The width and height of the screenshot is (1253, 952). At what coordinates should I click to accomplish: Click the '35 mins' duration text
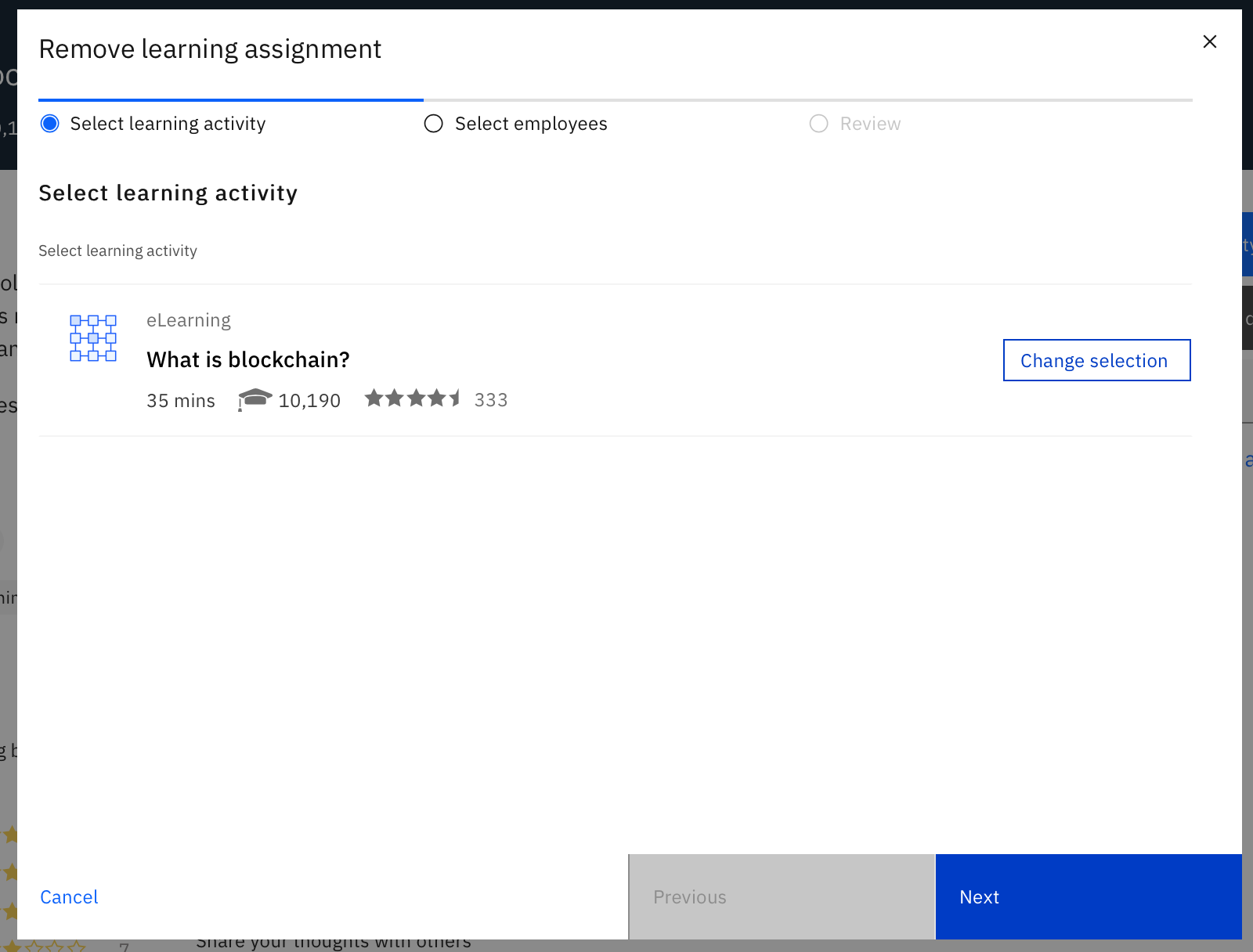(x=181, y=401)
